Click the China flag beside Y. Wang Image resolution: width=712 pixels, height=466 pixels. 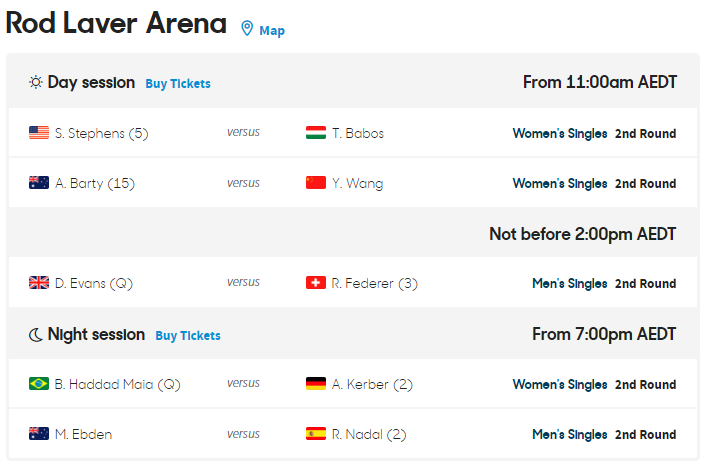click(316, 183)
